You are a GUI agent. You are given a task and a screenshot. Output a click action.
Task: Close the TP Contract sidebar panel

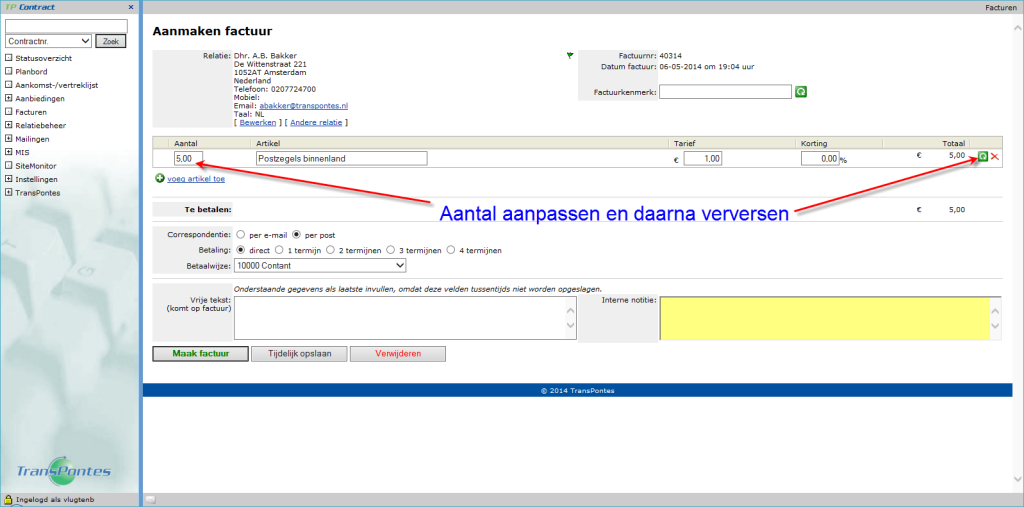point(131,7)
